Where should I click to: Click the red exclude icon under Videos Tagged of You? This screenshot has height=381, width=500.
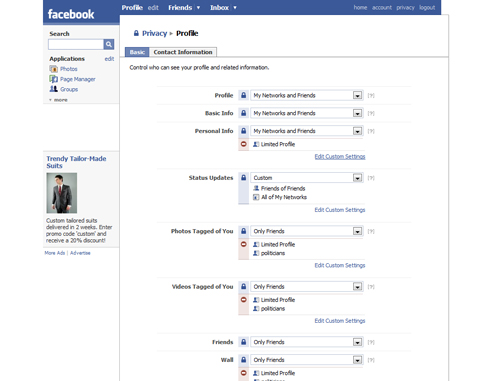point(244,299)
